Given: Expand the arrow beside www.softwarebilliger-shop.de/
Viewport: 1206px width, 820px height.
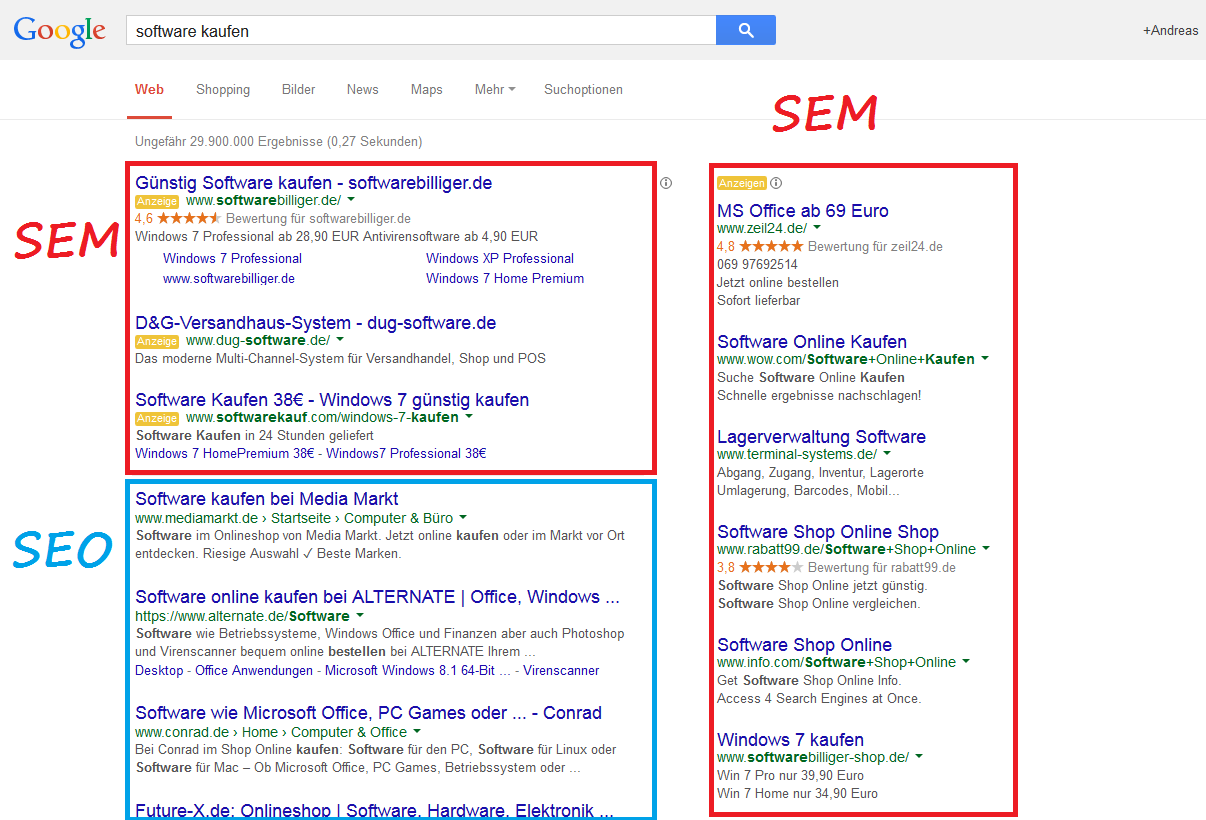Looking at the screenshot, I should pyautogui.click(x=919, y=757).
